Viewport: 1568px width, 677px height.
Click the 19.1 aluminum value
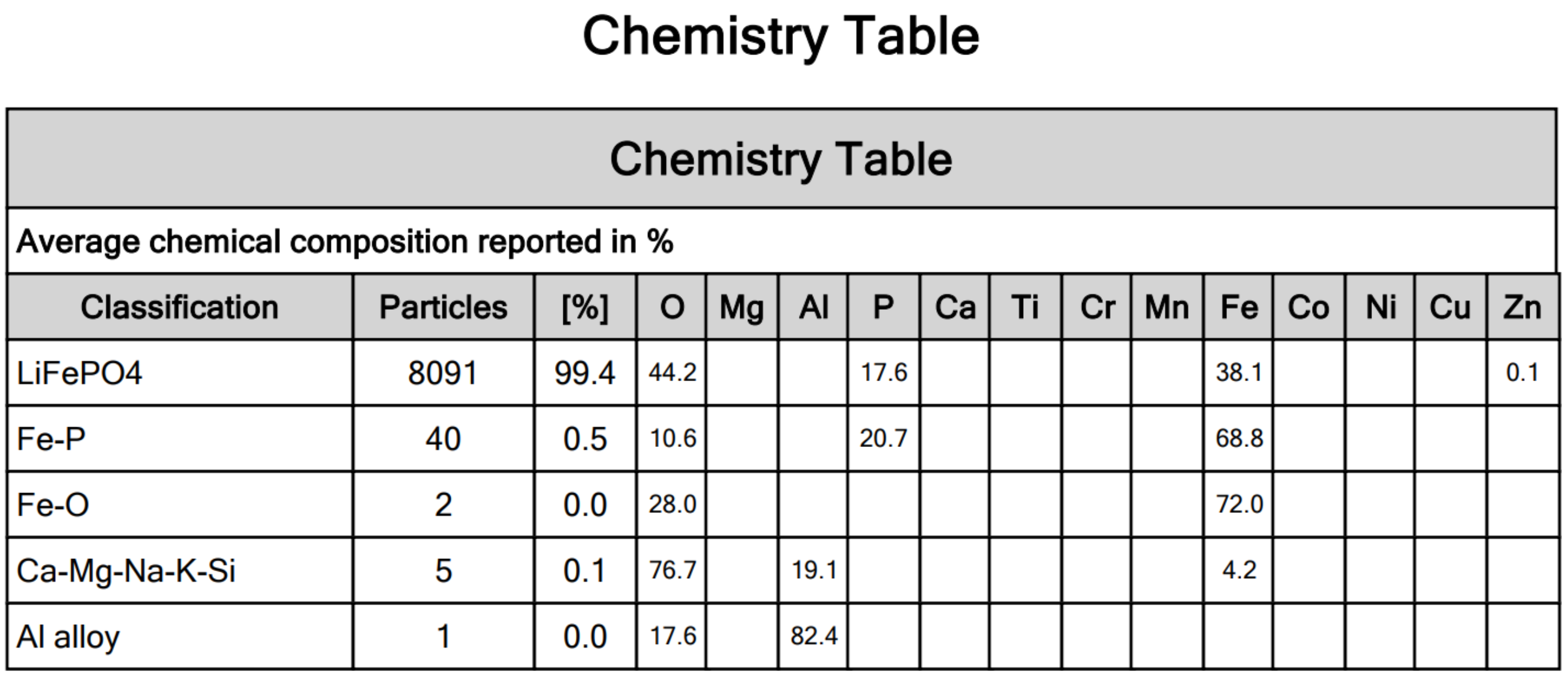(x=813, y=570)
